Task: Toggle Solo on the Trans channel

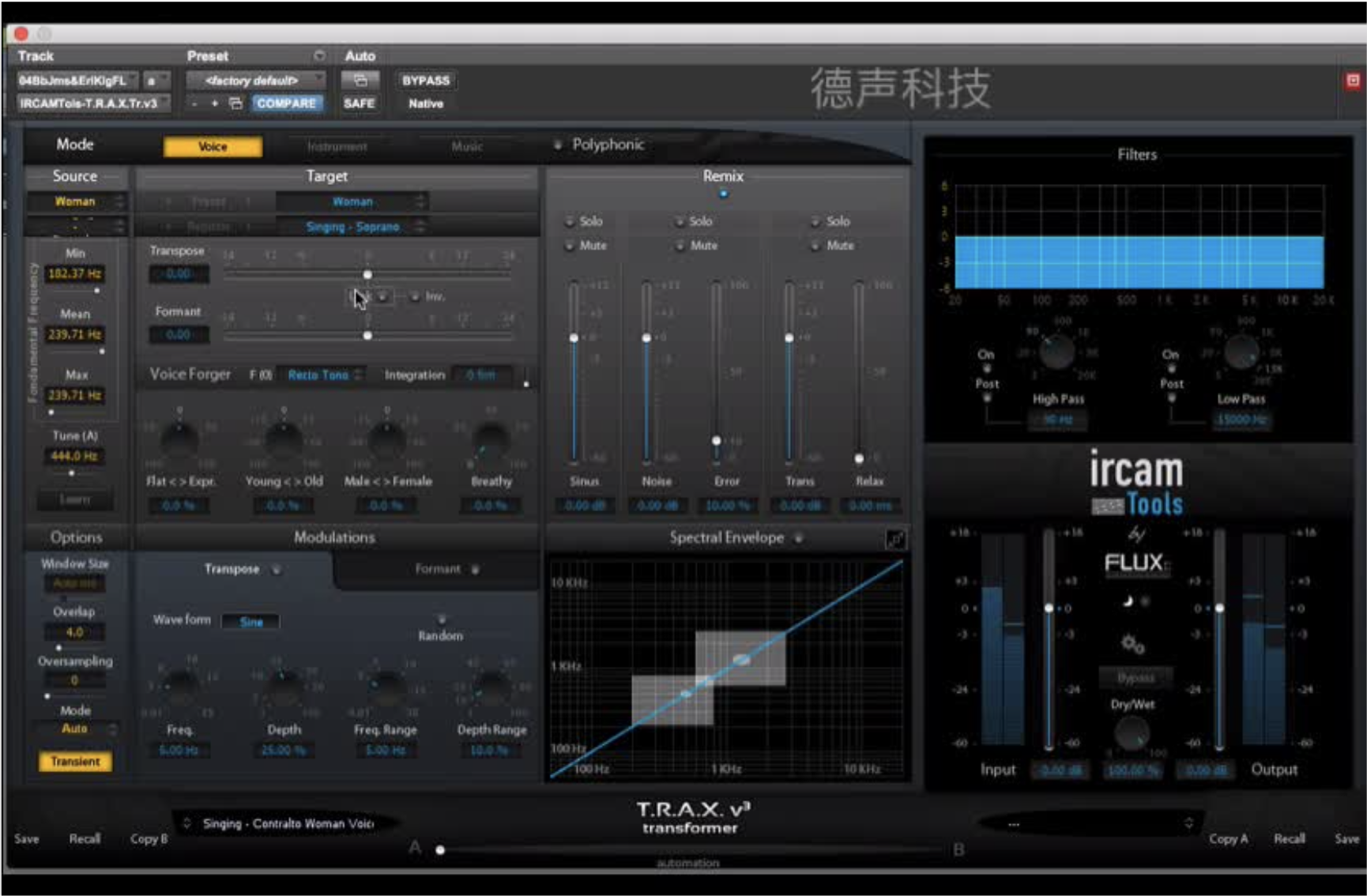Action: click(x=815, y=222)
